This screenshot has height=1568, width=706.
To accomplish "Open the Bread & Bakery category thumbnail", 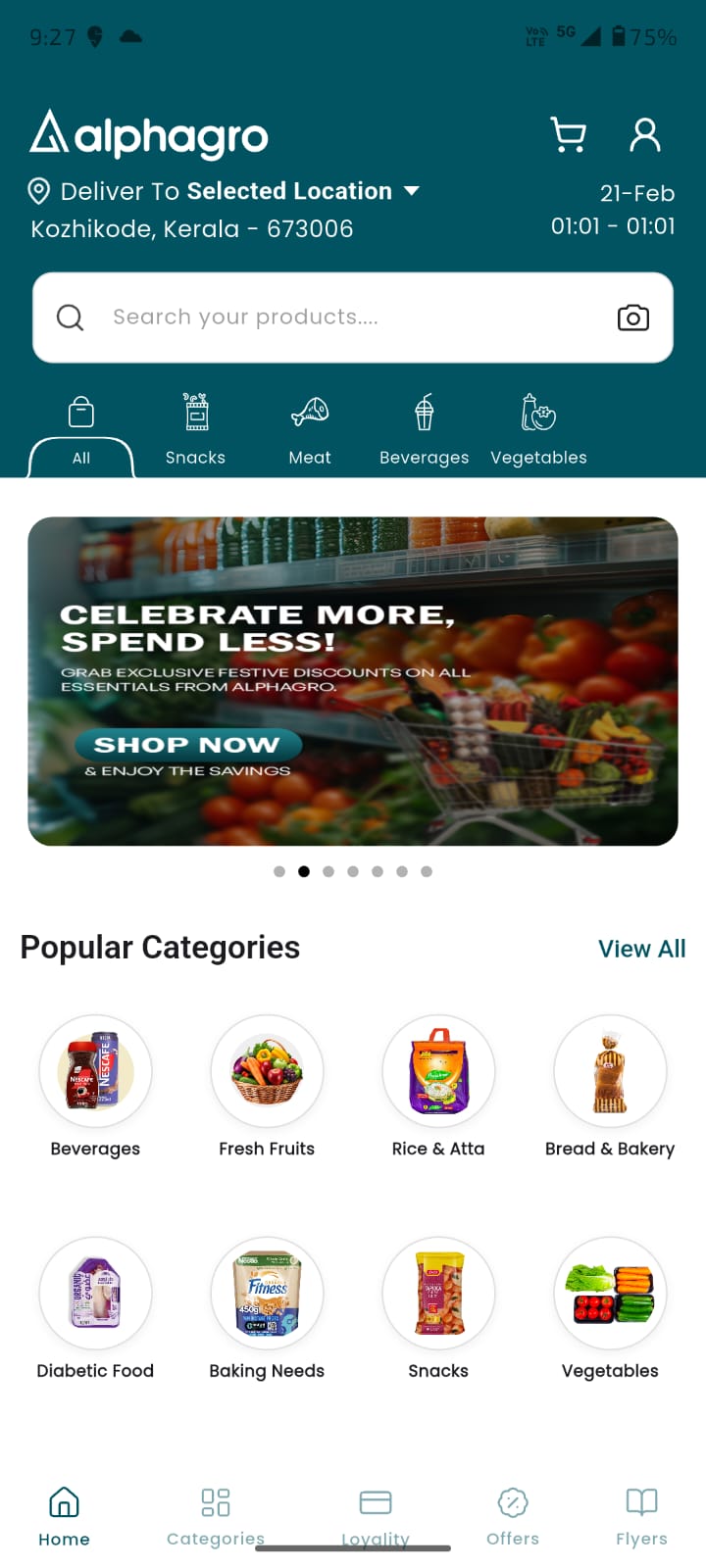I will pyautogui.click(x=610, y=1071).
